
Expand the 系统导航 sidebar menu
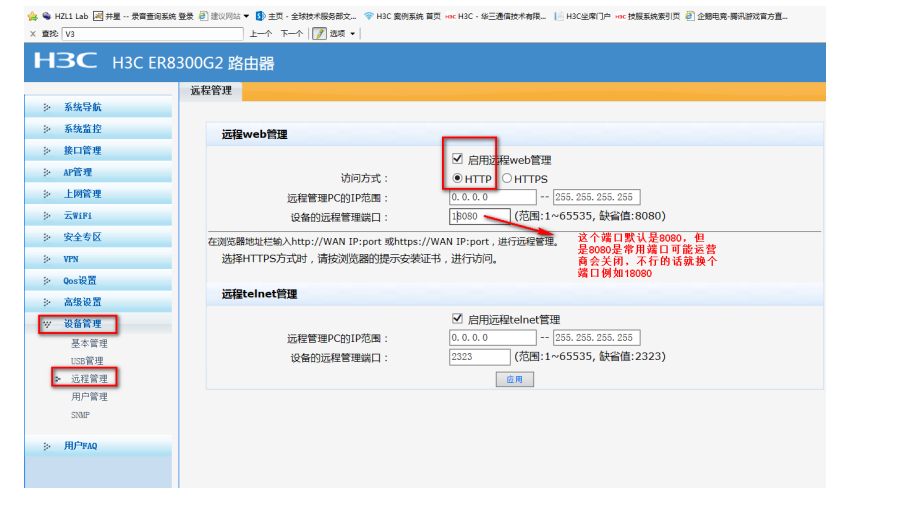[x=82, y=107]
